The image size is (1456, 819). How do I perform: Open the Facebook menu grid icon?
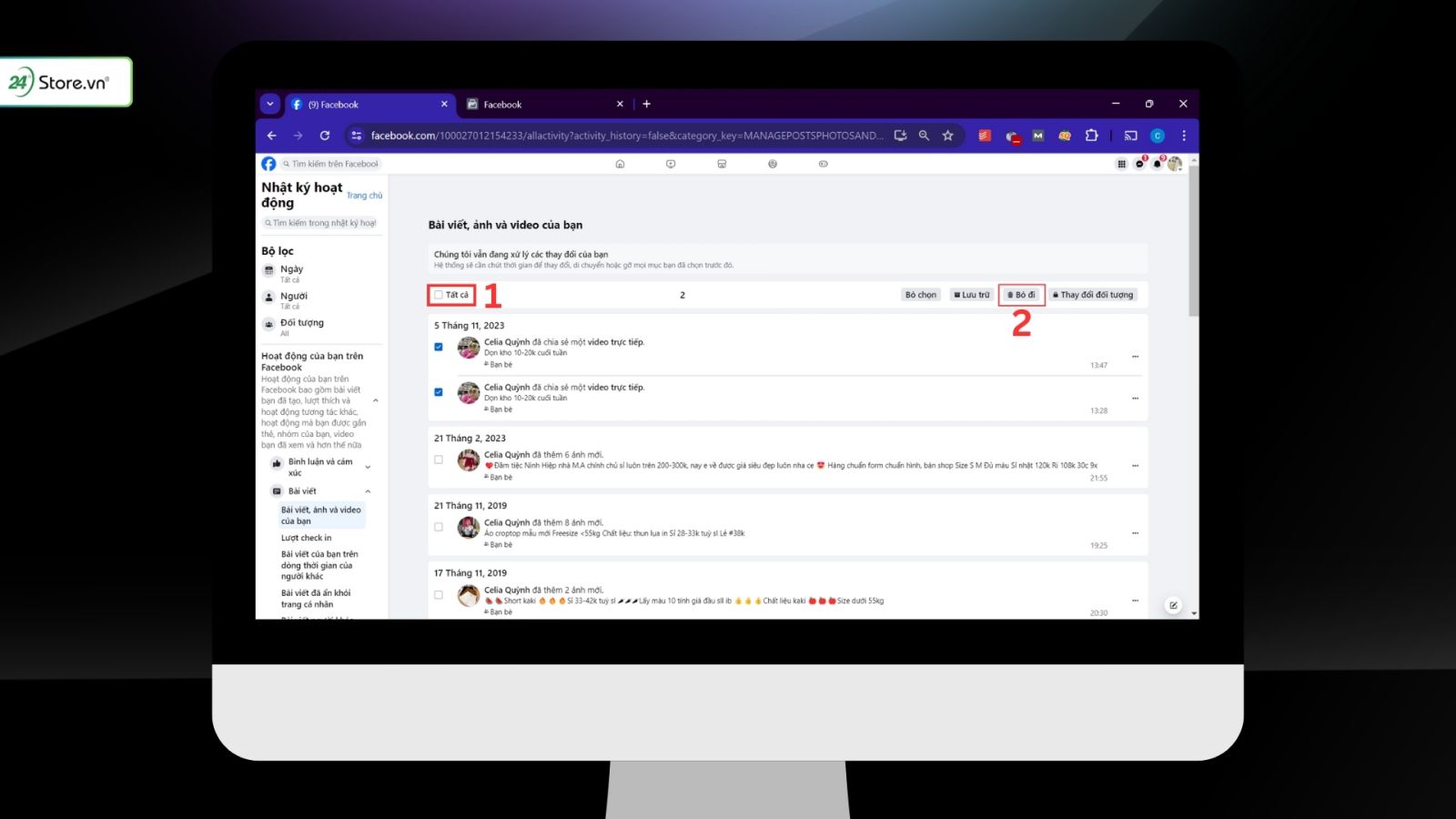click(x=1121, y=164)
